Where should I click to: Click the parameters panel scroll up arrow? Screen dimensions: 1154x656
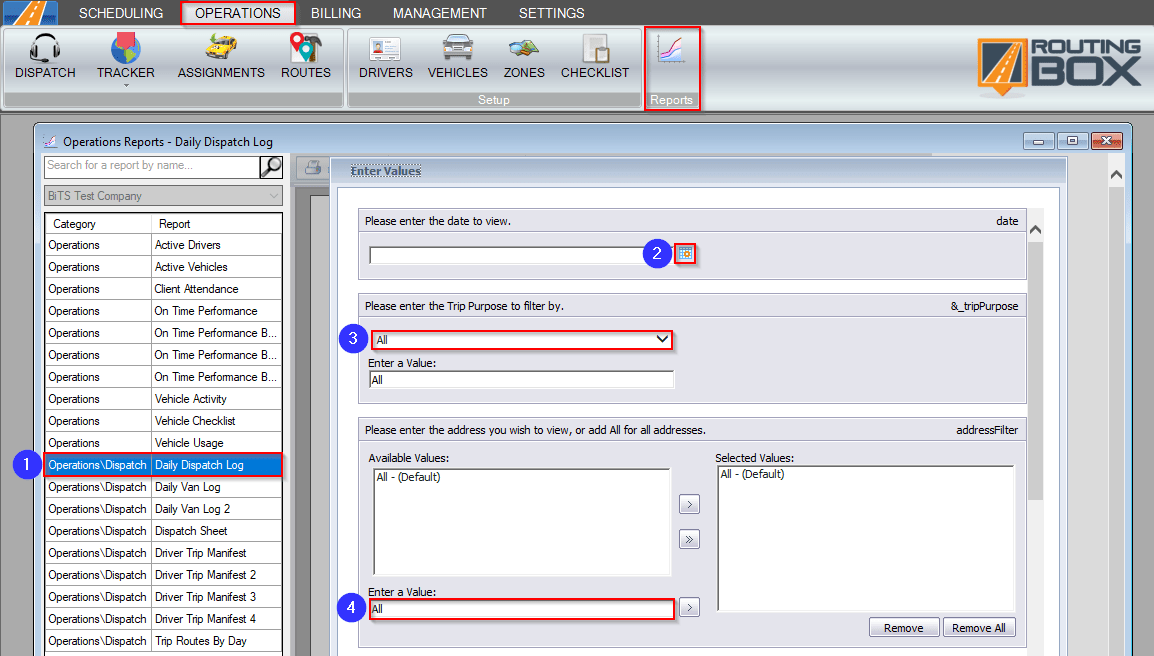click(x=1036, y=230)
